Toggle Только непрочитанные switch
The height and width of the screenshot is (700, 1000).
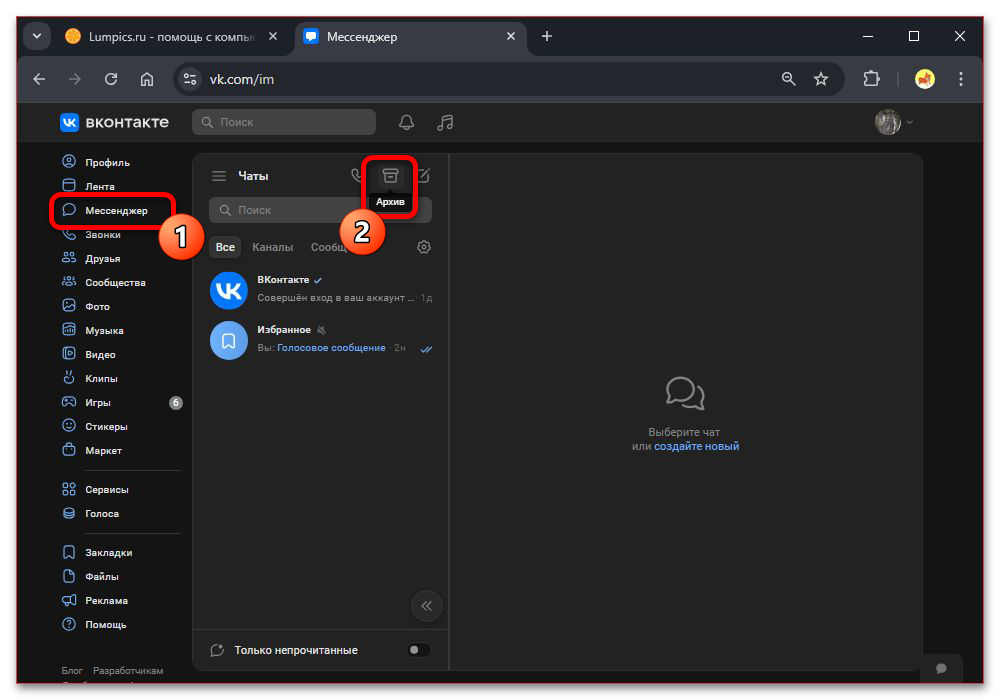click(418, 650)
